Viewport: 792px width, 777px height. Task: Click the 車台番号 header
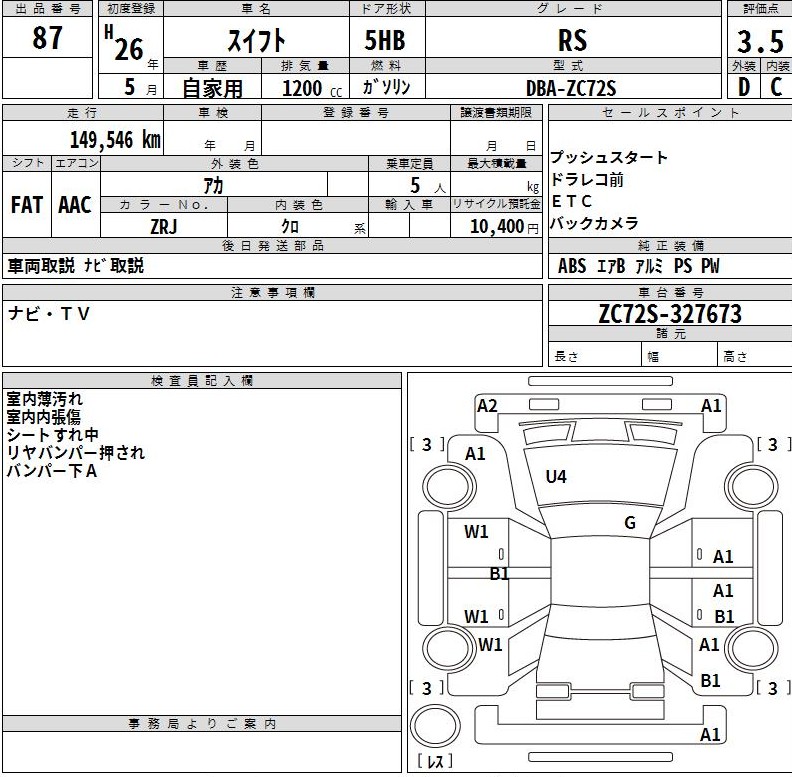coord(671,293)
